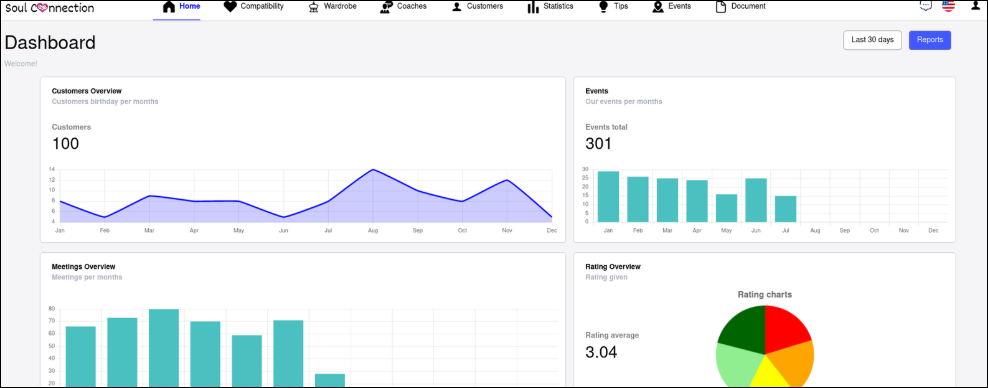Click the Aug peak on customers line chart
This screenshot has height=388, width=988.
tap(373, 169)
